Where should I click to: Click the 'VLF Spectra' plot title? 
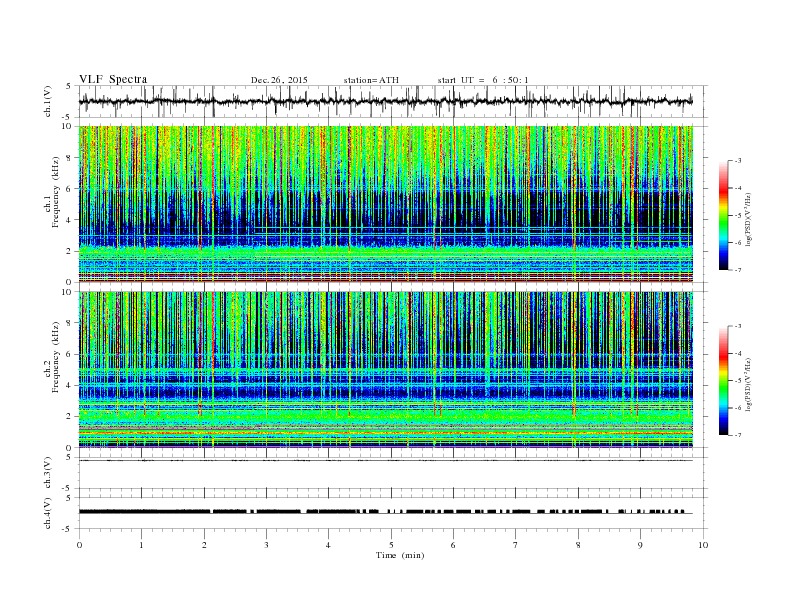[x=113, y=79]
